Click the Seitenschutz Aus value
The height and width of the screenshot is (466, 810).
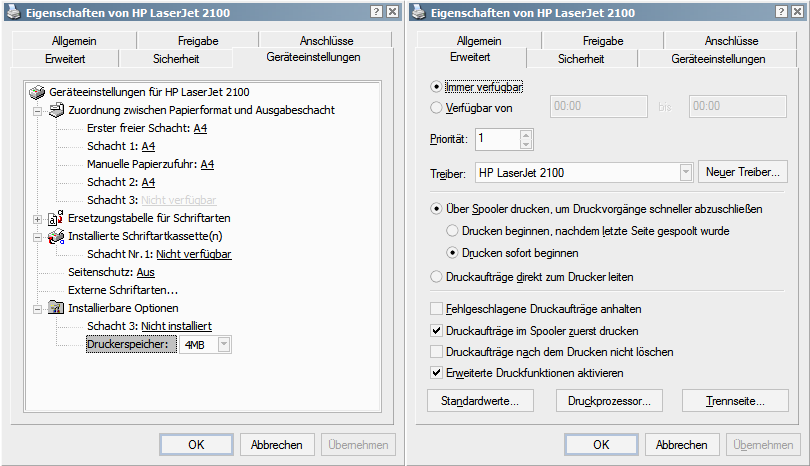(x=146, y=272)
